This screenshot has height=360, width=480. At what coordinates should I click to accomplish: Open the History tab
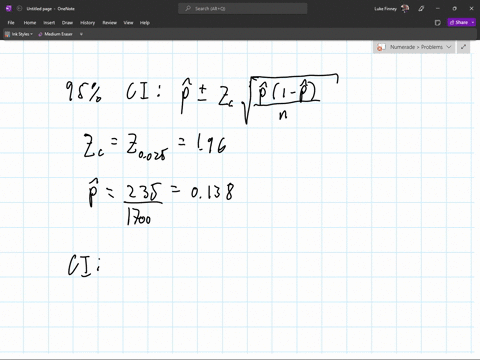[88, 23]
